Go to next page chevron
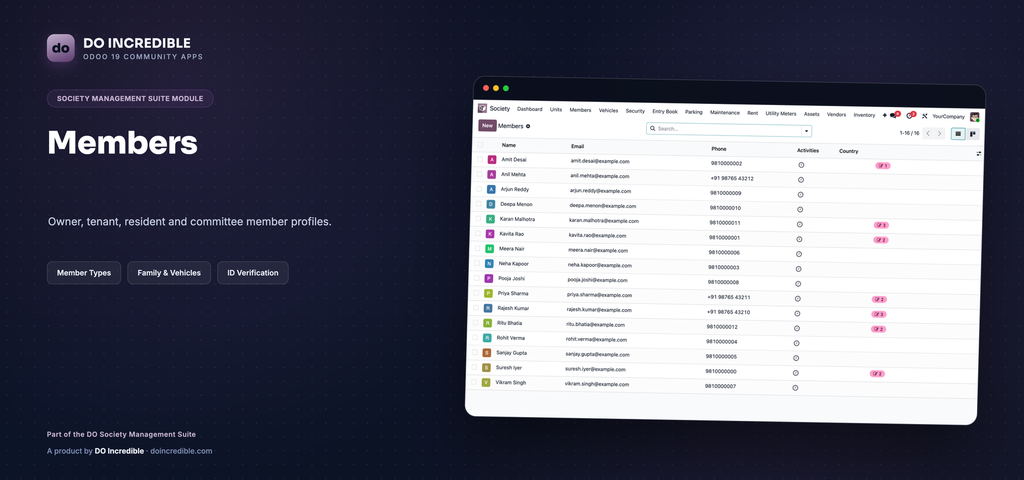1024x480 pixels. pyautogui.click(x=940, y=133)
